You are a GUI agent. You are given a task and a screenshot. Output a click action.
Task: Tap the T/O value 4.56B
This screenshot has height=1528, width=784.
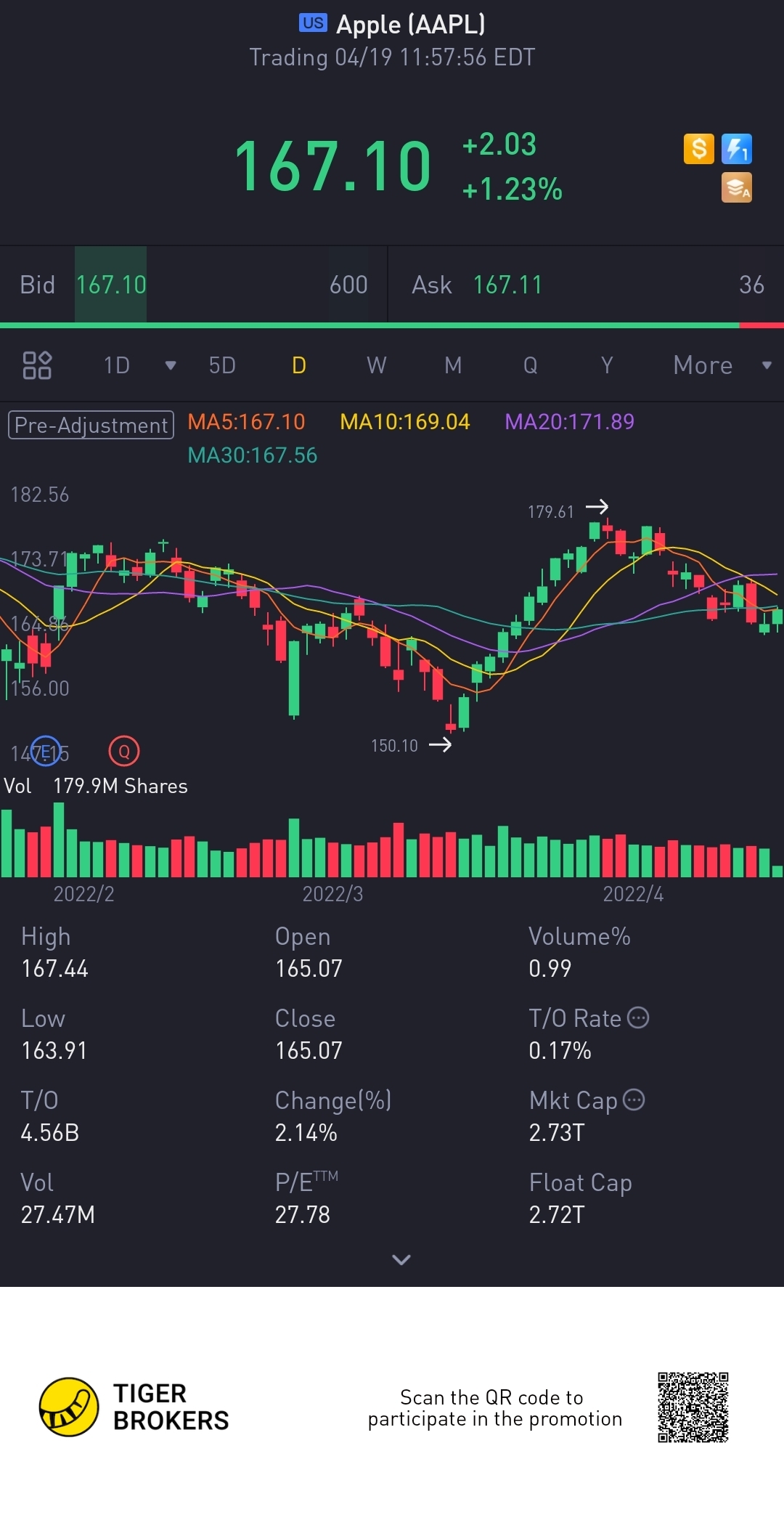coord(50,1132)
